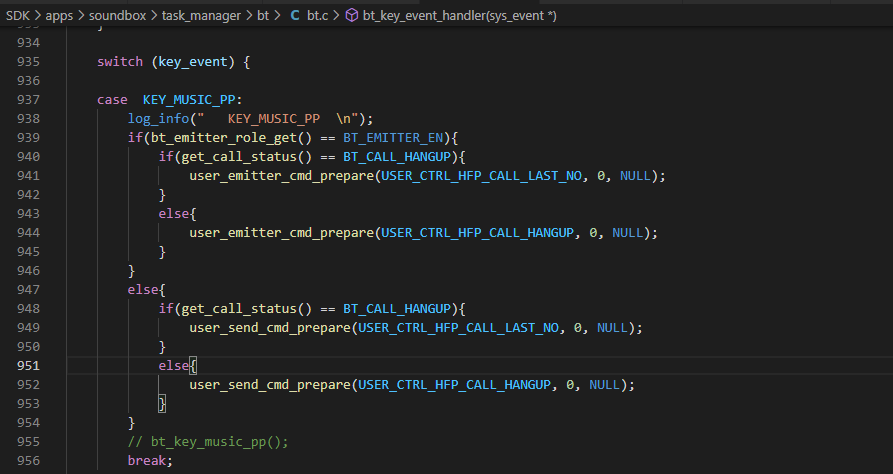893x474 pixels.
Task: Click the highlighted closing brace on line 953
Action: [x=162, y=404]
